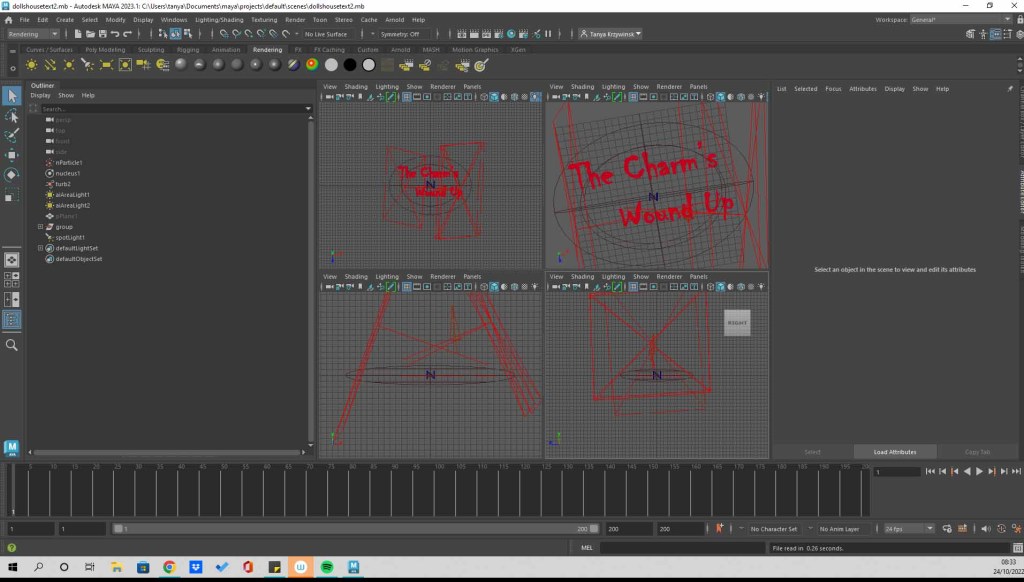Click the Tanya Krzywinsk account button
1024x582 pixels.
tap(610, 34)
